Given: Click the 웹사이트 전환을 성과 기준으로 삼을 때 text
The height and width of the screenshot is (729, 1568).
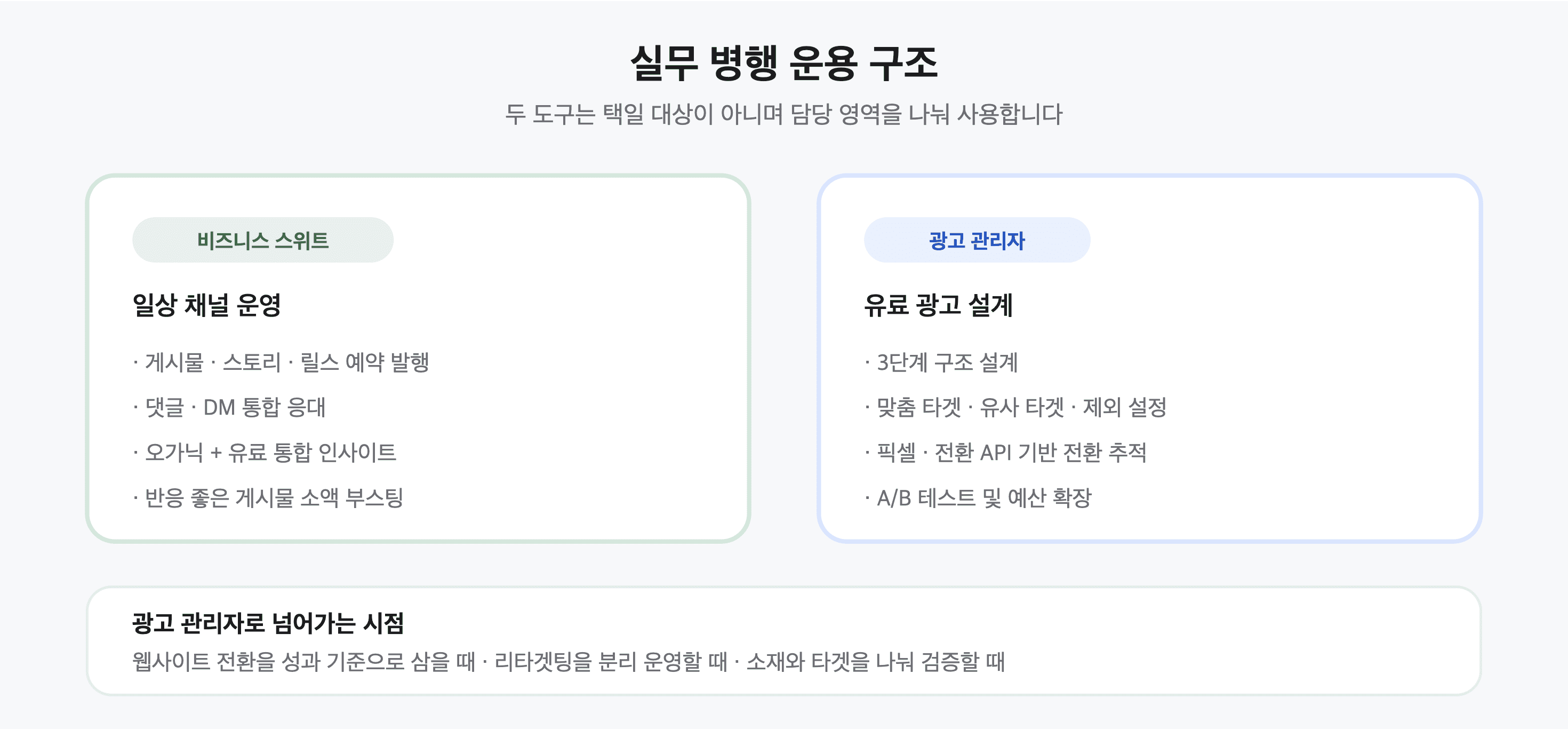Looking at the screenshot, I should [304, 661].
